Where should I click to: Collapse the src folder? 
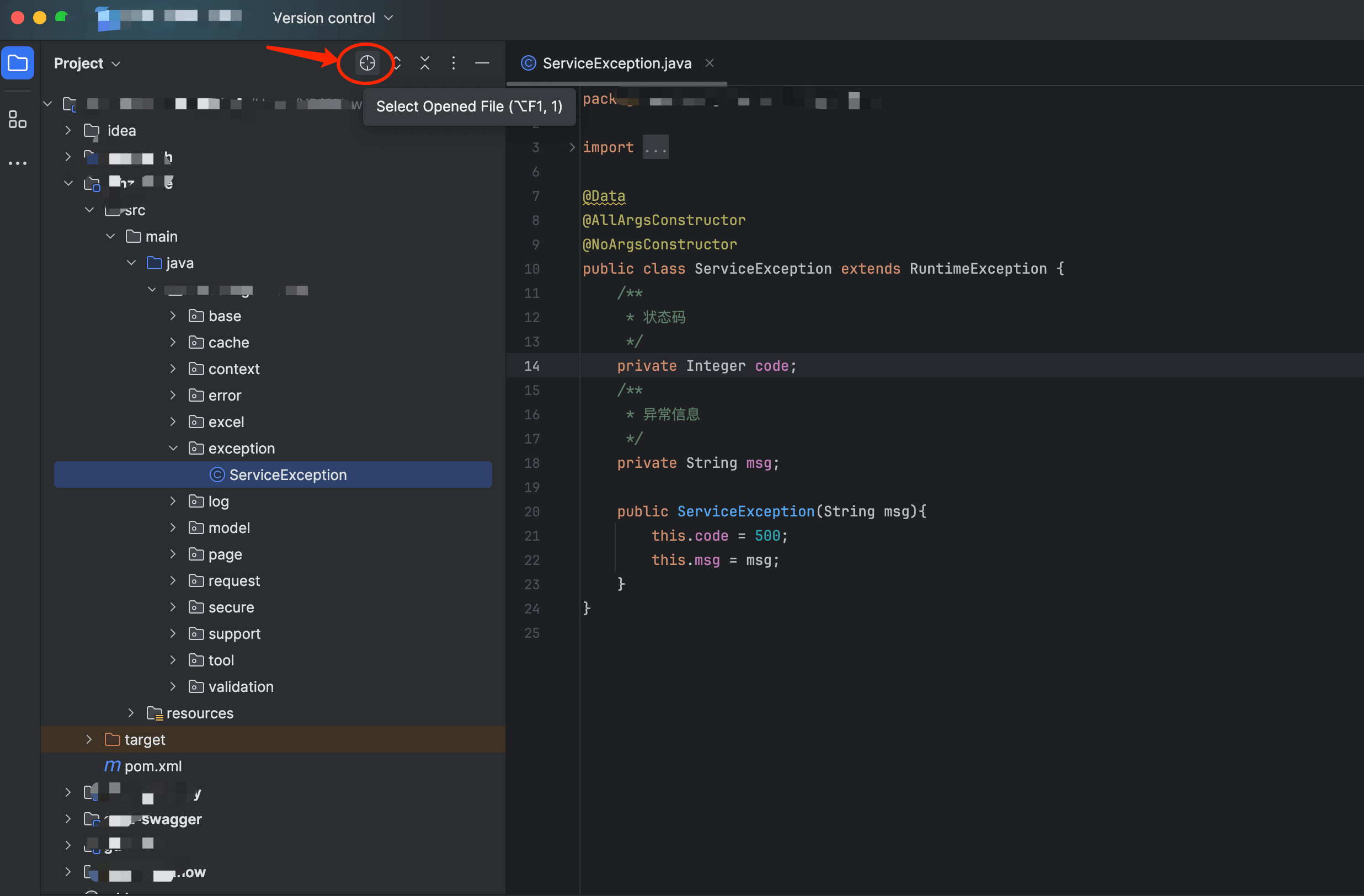89,210
